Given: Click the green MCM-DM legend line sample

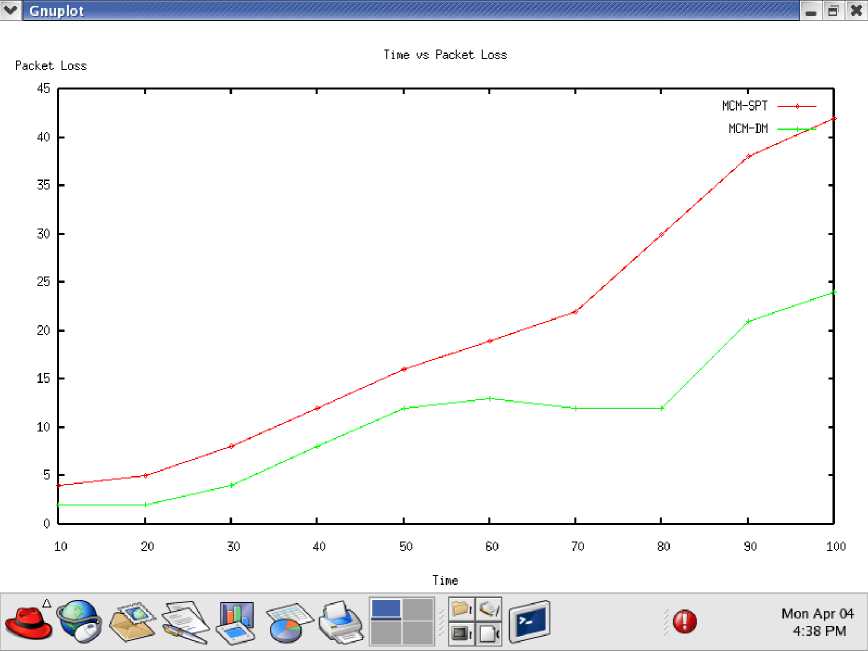Looking at the screenshot, I should click(x=797, y=130).
